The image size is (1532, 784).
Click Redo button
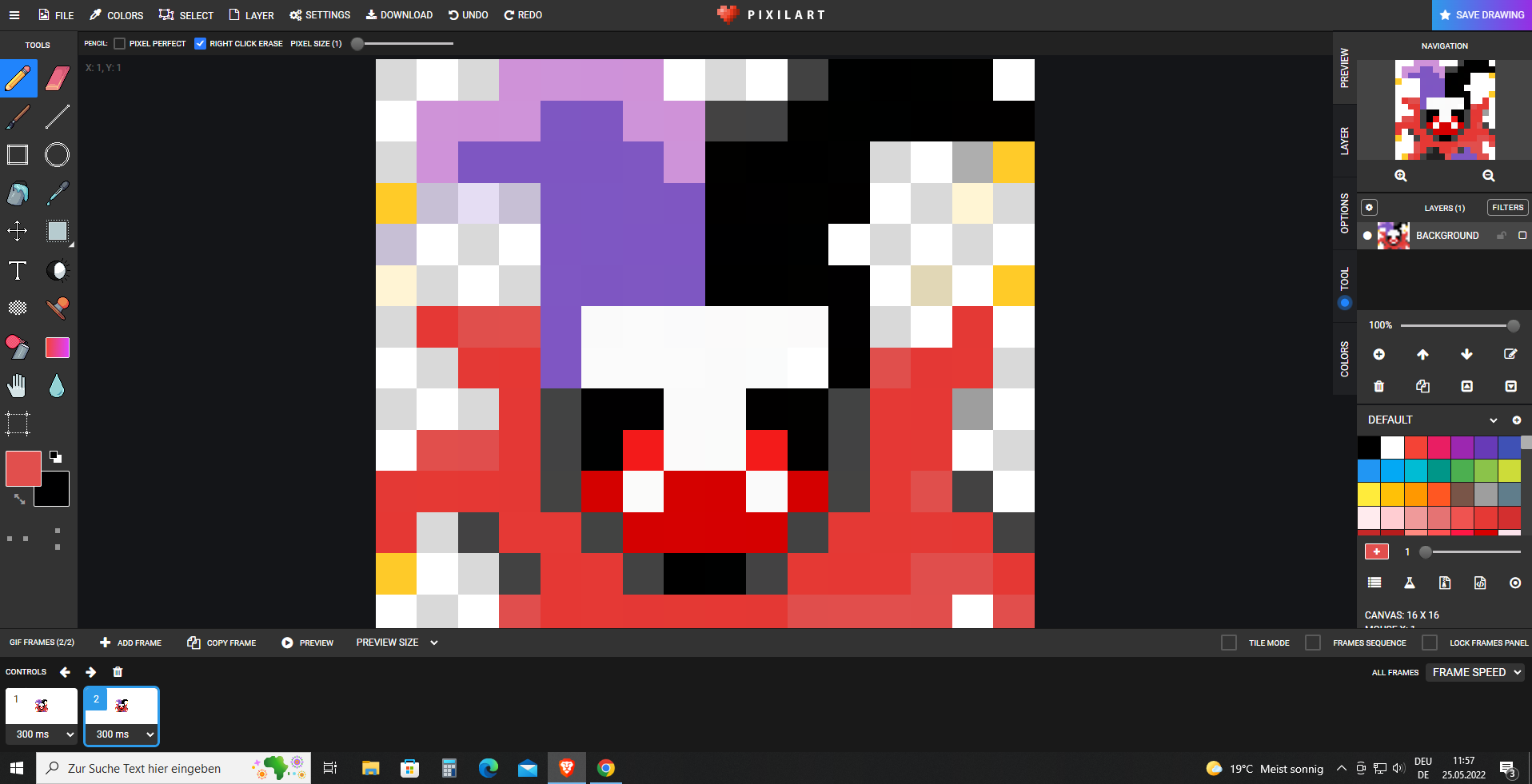[523, 15]
